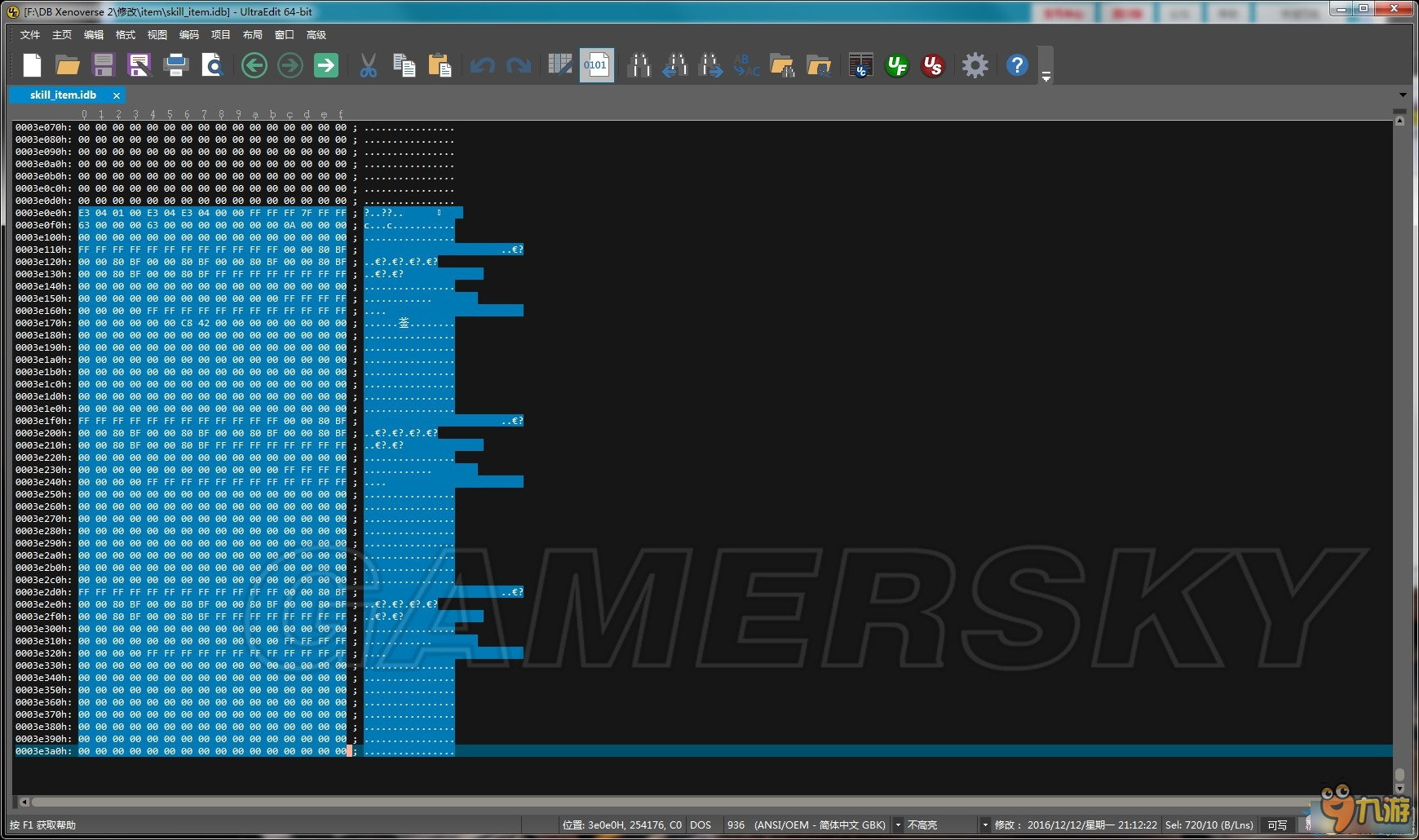Screen dimensions: 1419x840
Task: Create a new file with the toolbar icon
Action: tap(32, 65)
